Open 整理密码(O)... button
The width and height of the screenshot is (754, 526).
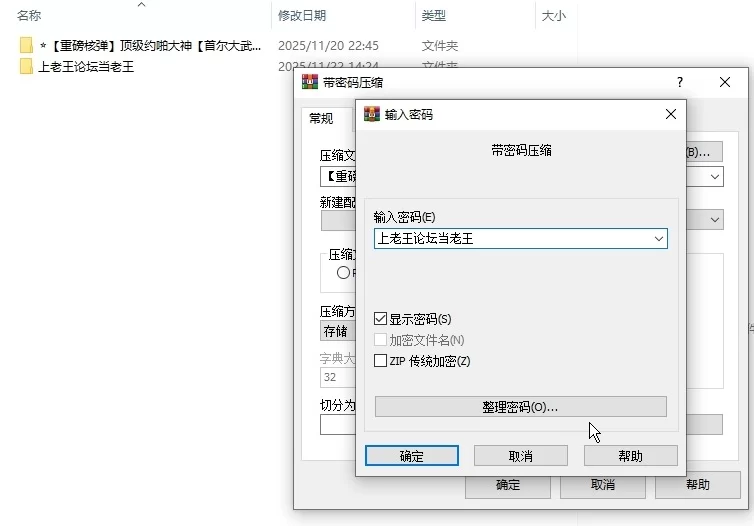tap(521, 407)
